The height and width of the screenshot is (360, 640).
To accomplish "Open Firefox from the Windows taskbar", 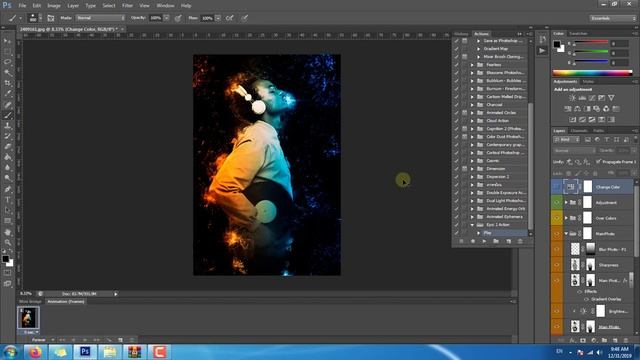I will [x=36, y=352].
